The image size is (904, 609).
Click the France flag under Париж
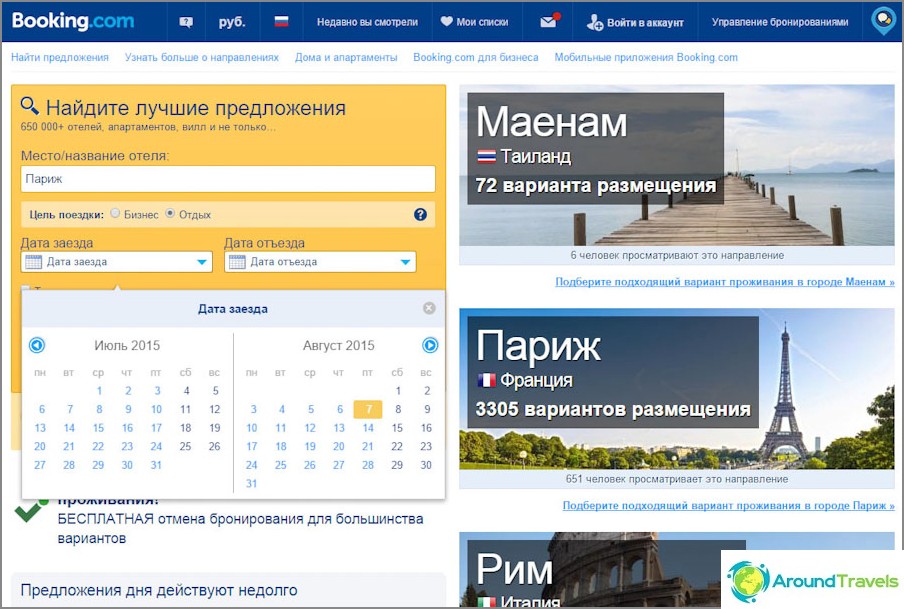[x=487, y=380]
